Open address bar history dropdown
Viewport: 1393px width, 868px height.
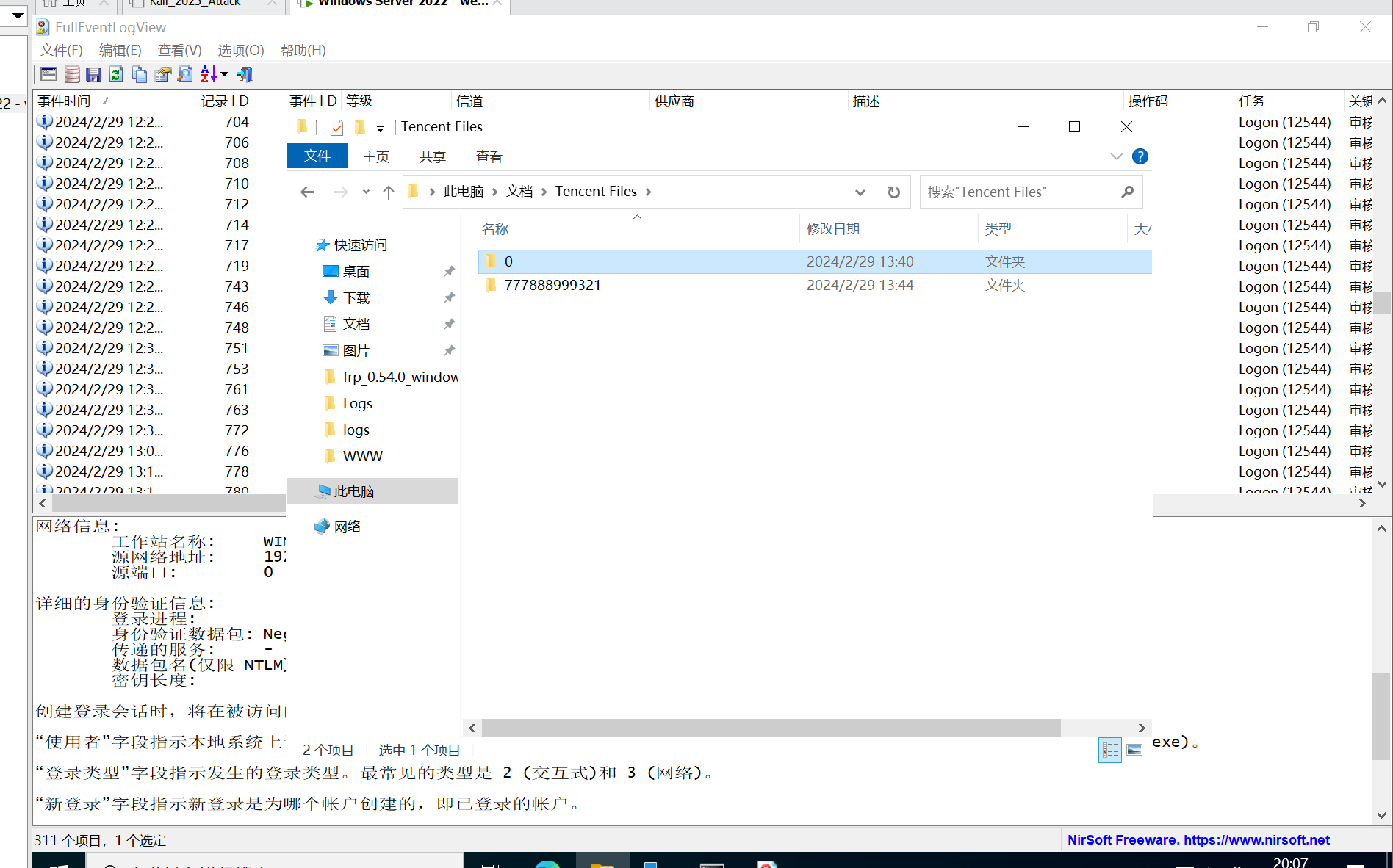pyautogui.click(x=860, y=192)
